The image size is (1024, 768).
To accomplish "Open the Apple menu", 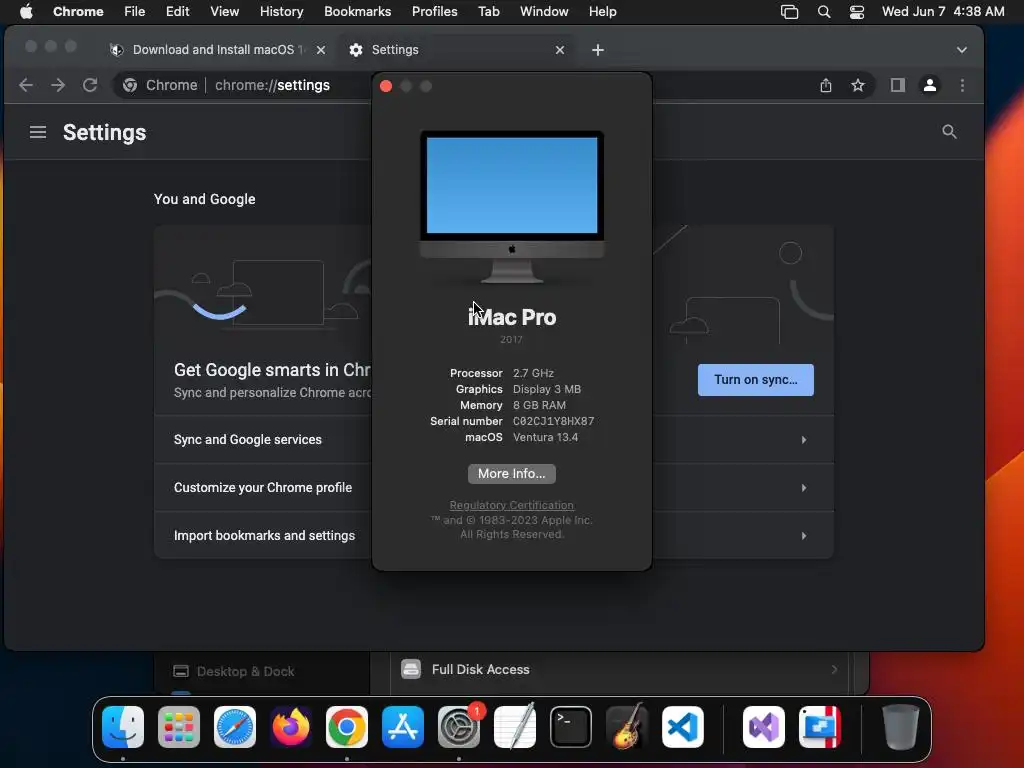I will [26, 12].
